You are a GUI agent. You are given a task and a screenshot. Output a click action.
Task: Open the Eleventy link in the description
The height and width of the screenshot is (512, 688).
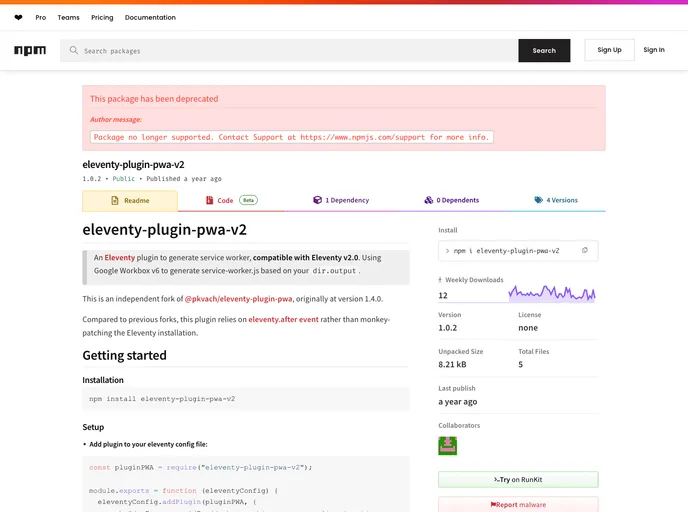(x=120, y=258)
